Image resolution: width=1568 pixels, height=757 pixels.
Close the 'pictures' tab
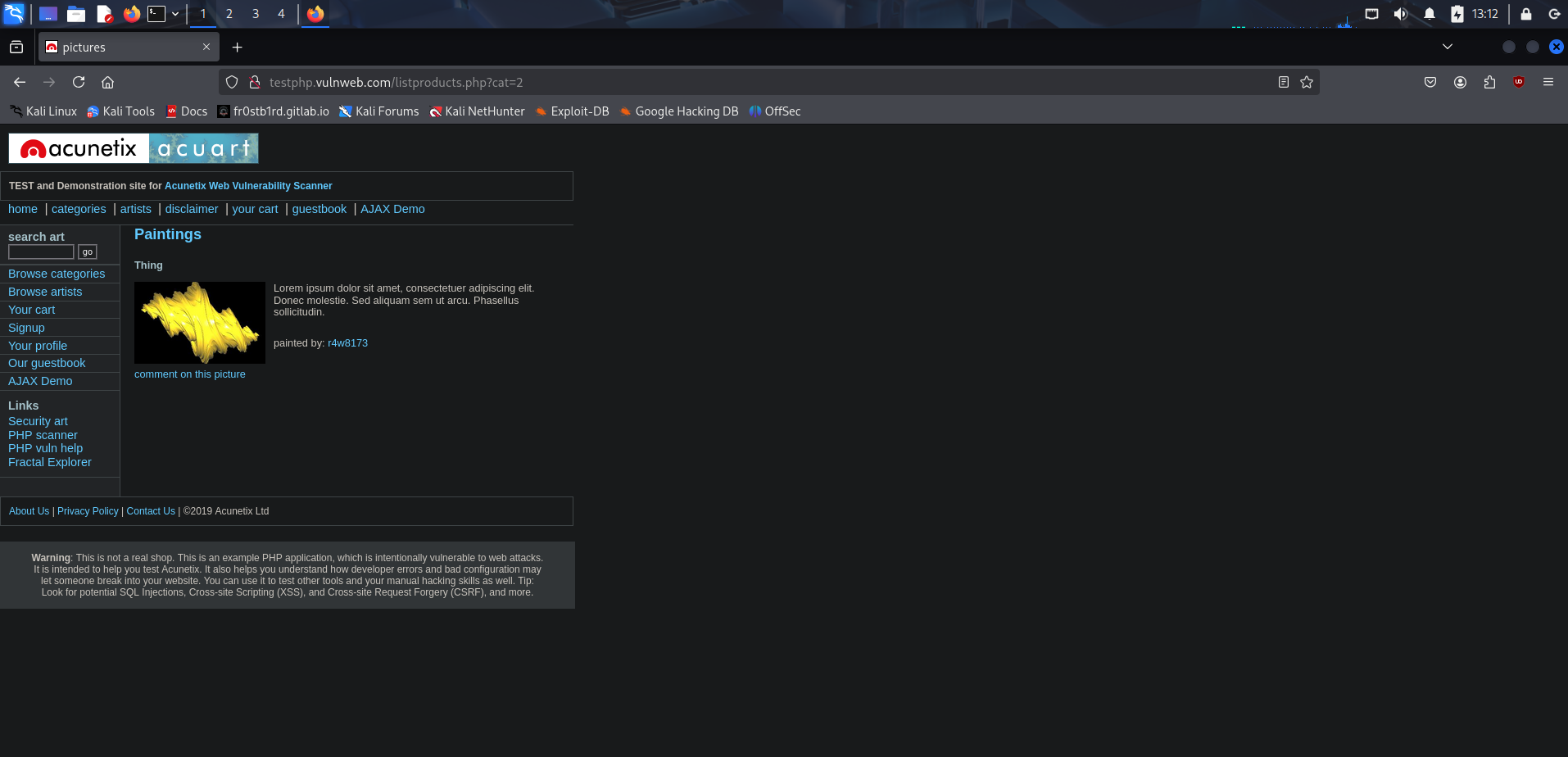click(206, 47)
